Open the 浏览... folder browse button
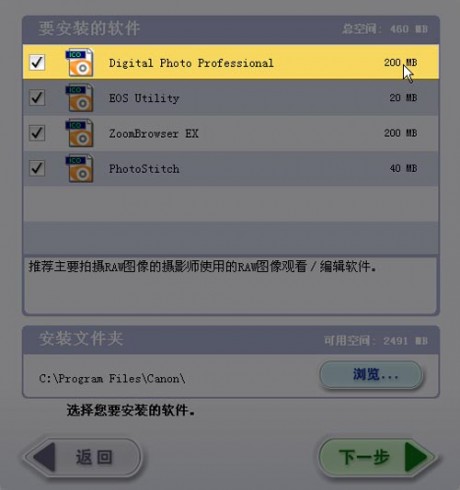 [x=371, y=375]
